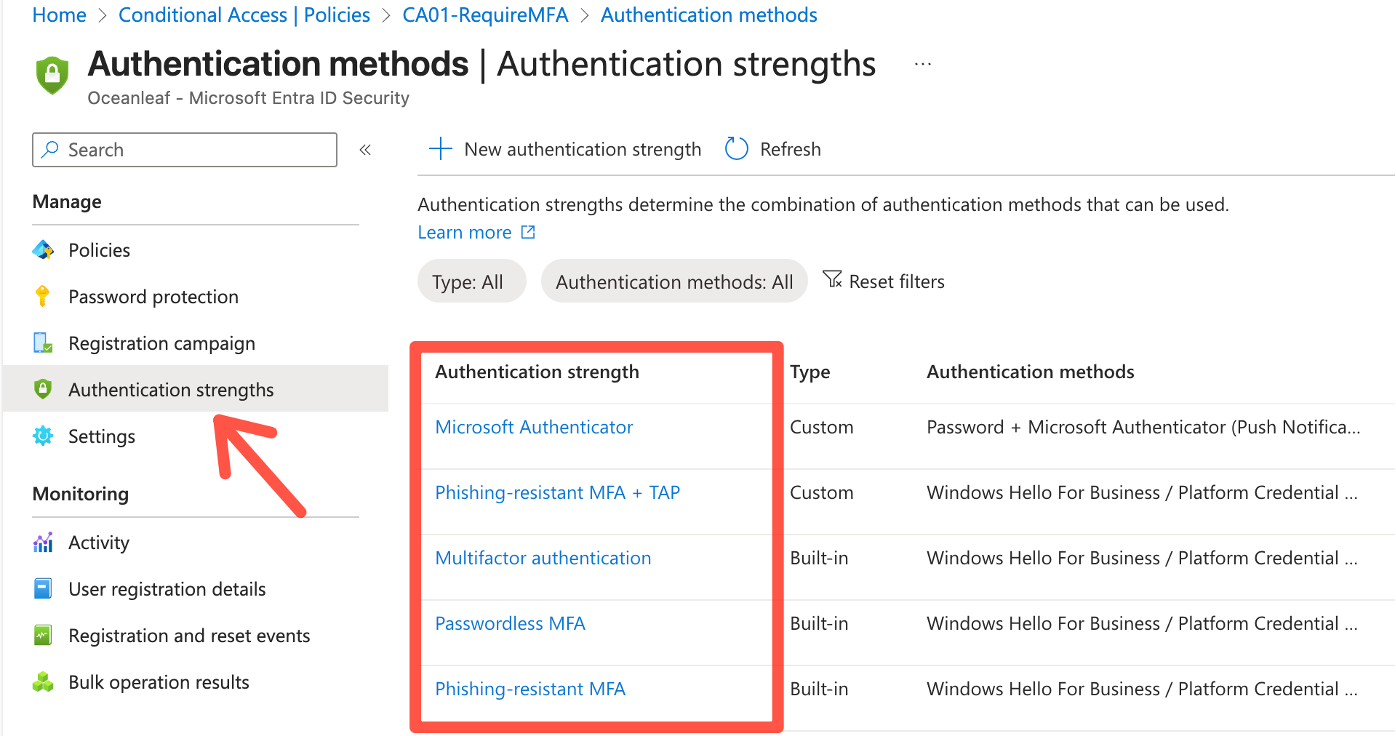Select the Passwordless MFA strength link

point(510,623)
